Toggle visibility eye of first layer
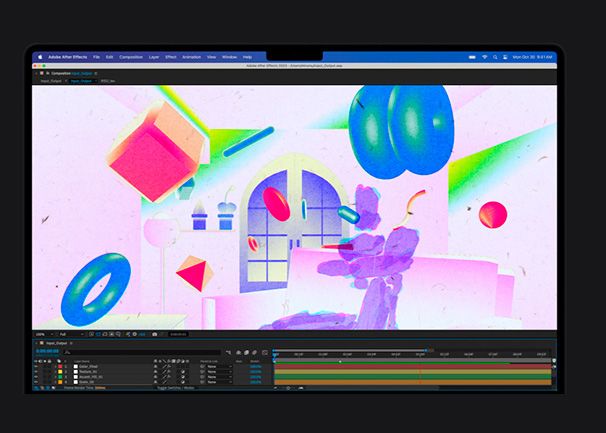Screen dimensions: 606x433 pos(37,367)
